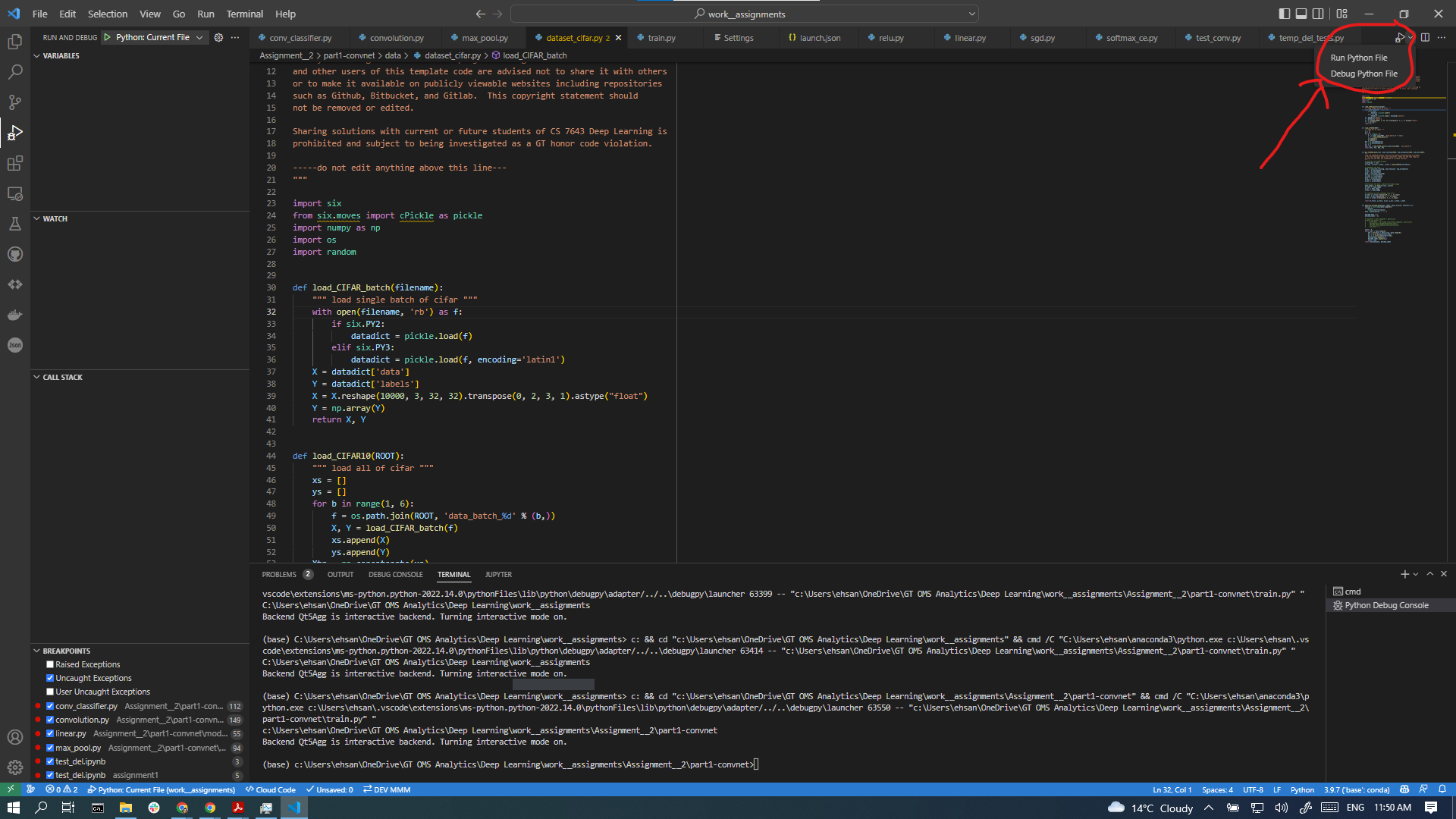Click the work__assignments command center search
This screenshot has height=819, width=1456.
tap(745, 14)
